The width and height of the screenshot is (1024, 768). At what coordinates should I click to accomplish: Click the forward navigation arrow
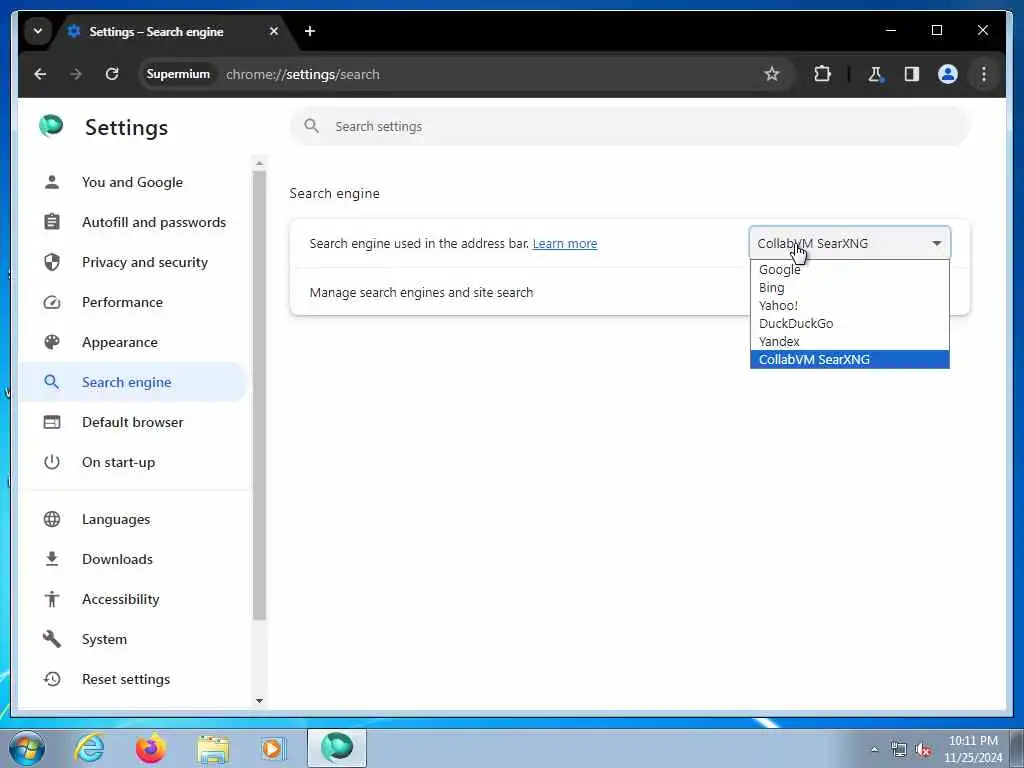pos(76,74)
